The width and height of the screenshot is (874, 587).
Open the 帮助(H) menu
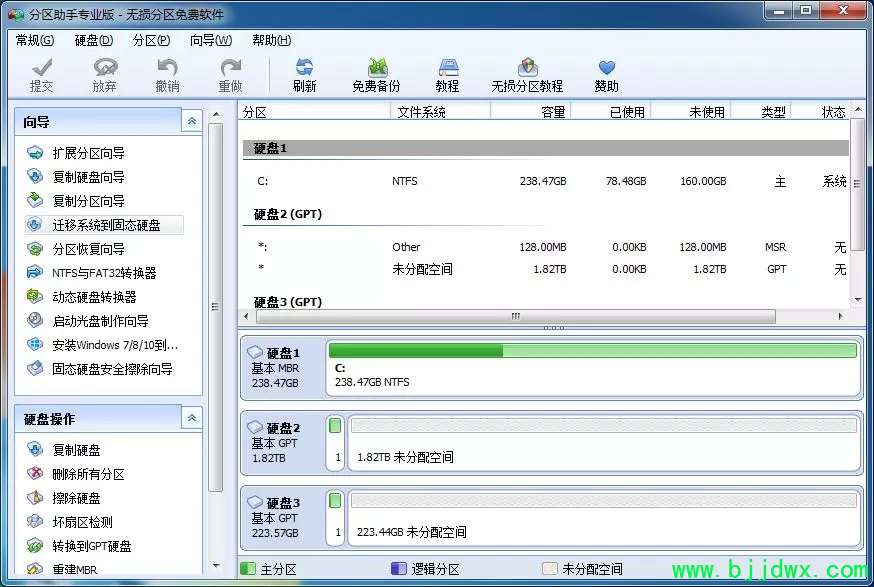271,40
